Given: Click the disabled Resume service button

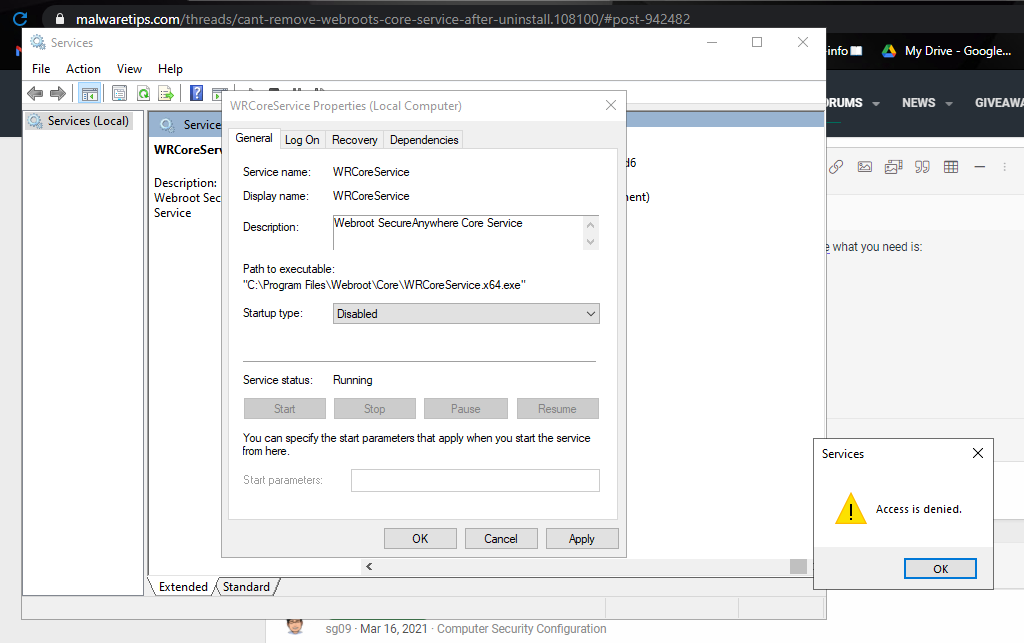Looking at the screenshot, I should 558,409.
